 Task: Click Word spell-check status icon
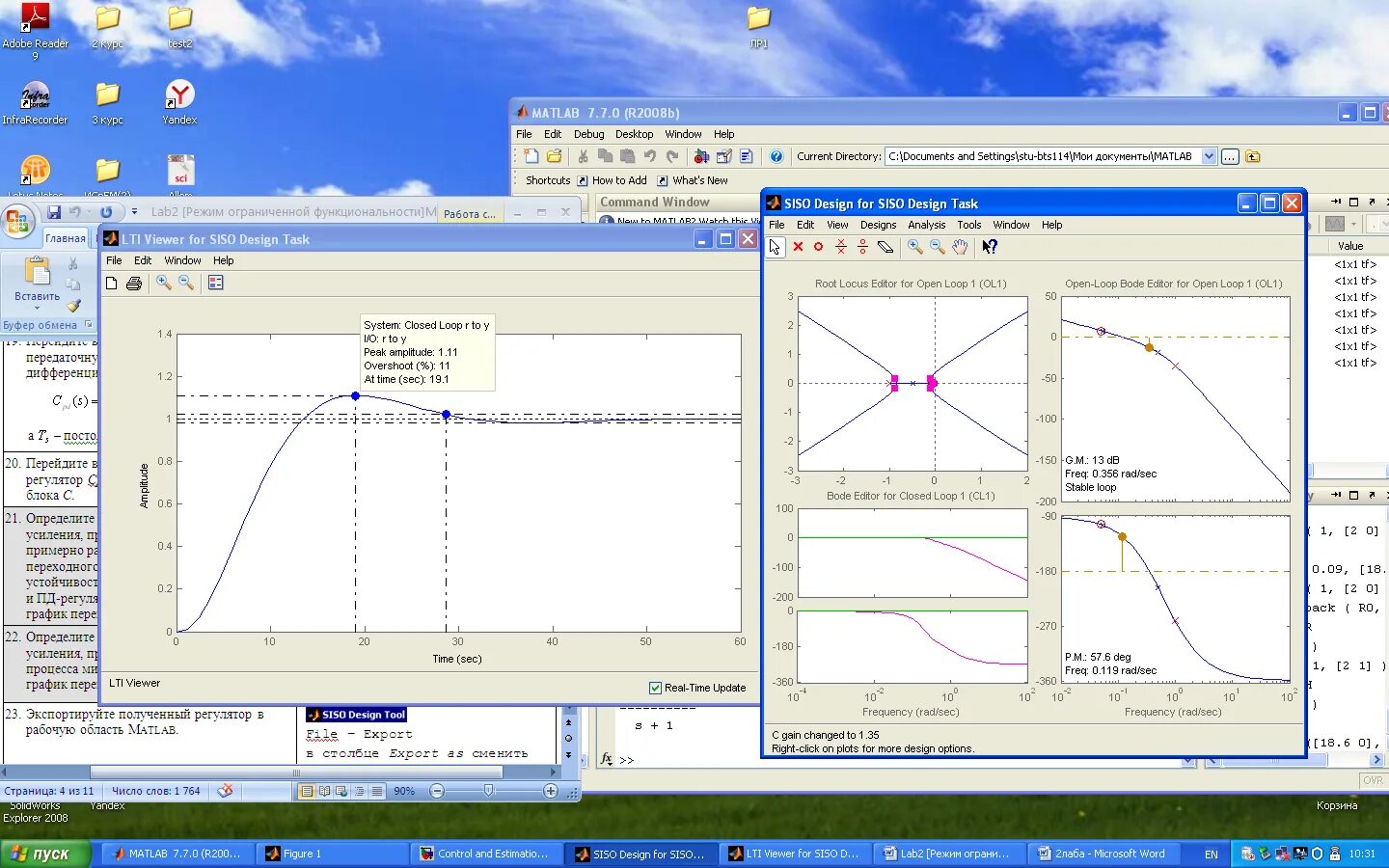[225, 791]
